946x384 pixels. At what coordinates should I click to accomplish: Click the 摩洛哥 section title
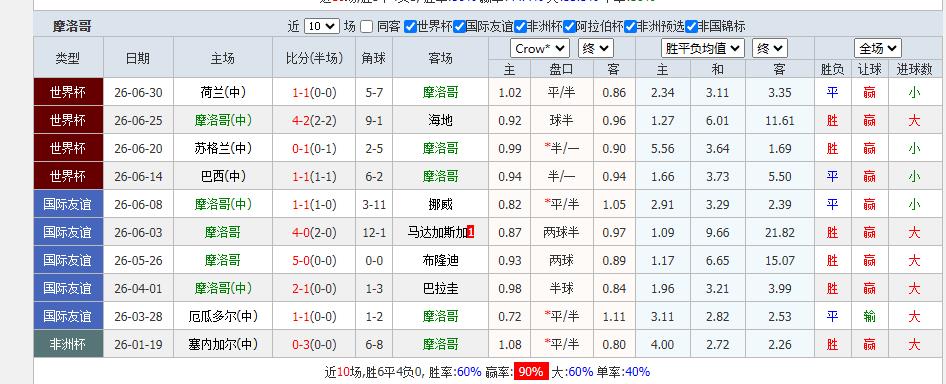[72, 27]
